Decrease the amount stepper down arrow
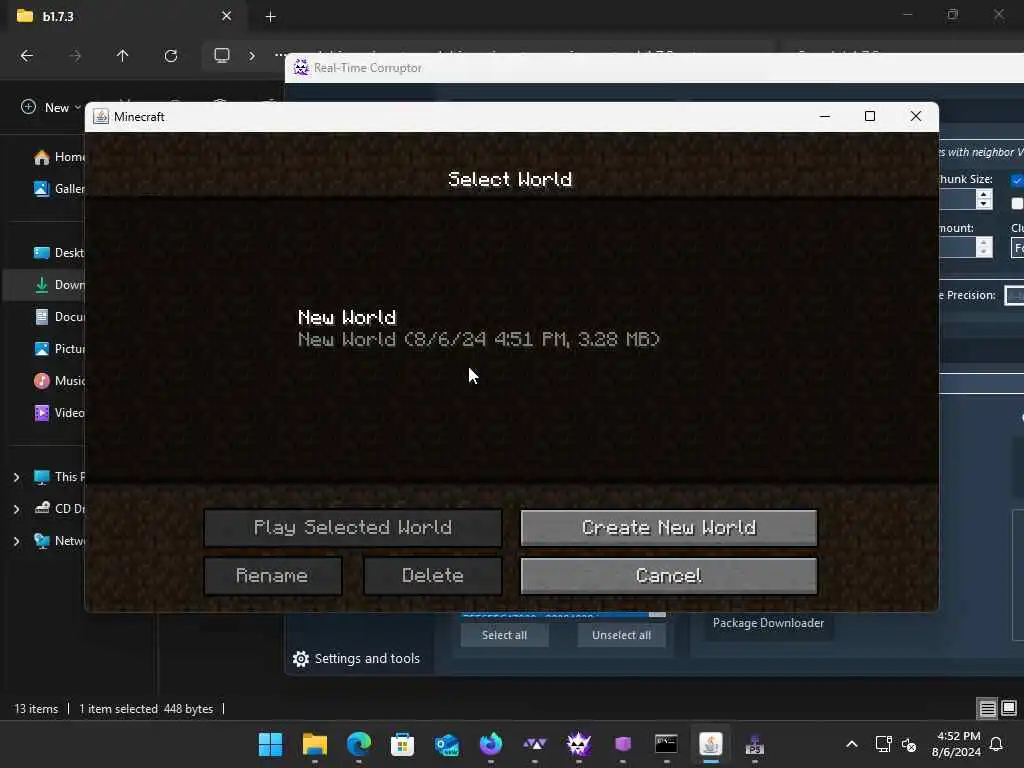1024x768 pixels. coord(984,252)
